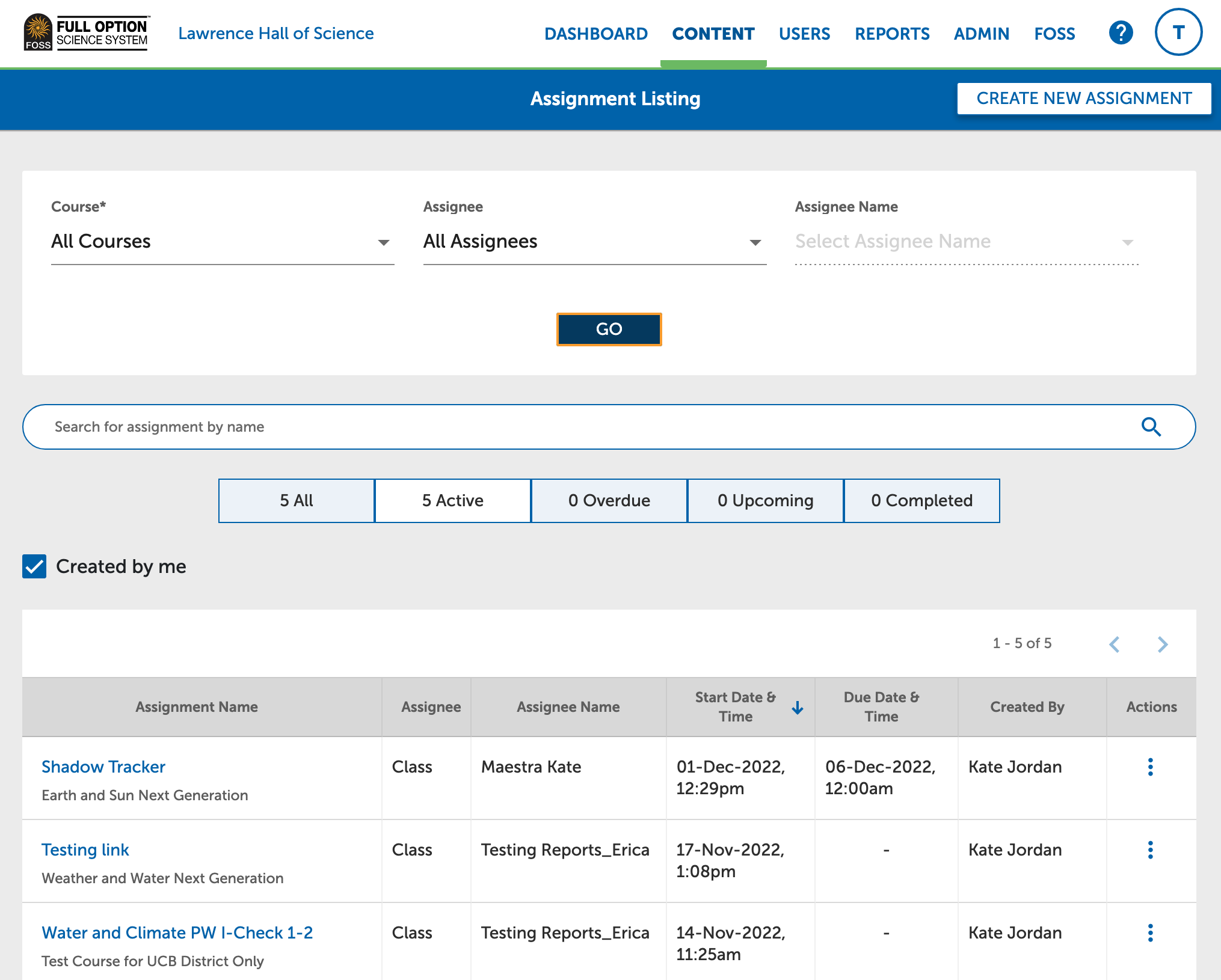
Task: Click the sort arrow on Start Date & Time
Action: point(798,708)
